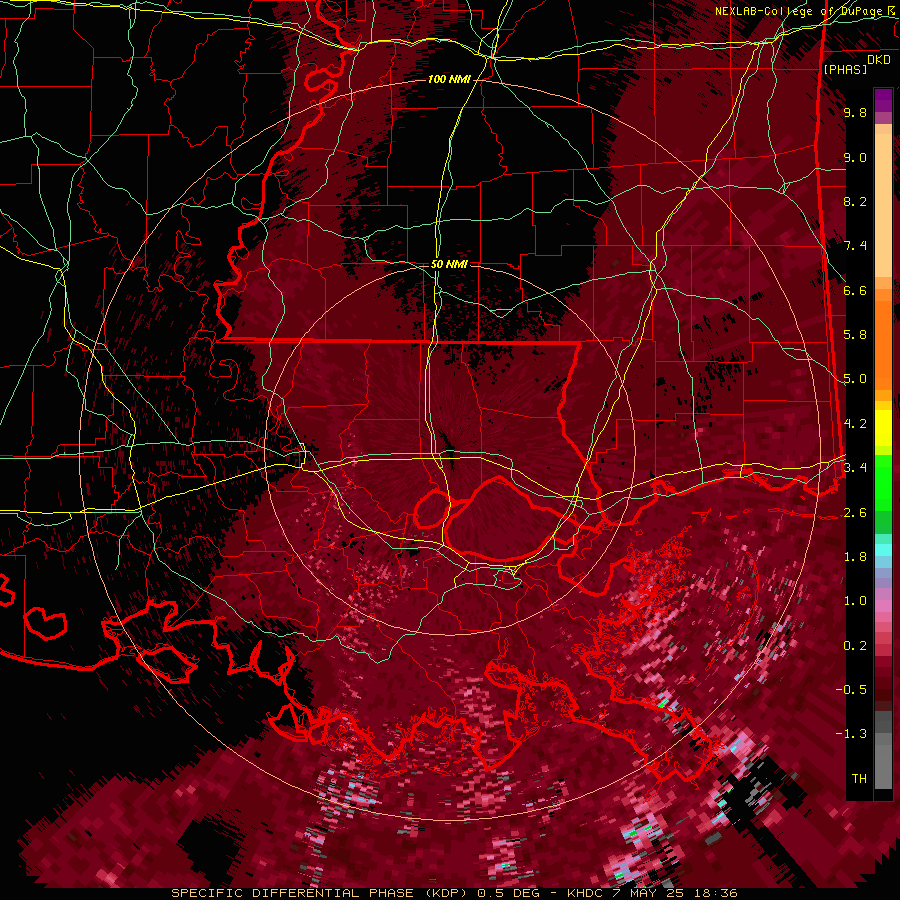
Task: Click the 1.8 value on the color scale
Action: 855,557
